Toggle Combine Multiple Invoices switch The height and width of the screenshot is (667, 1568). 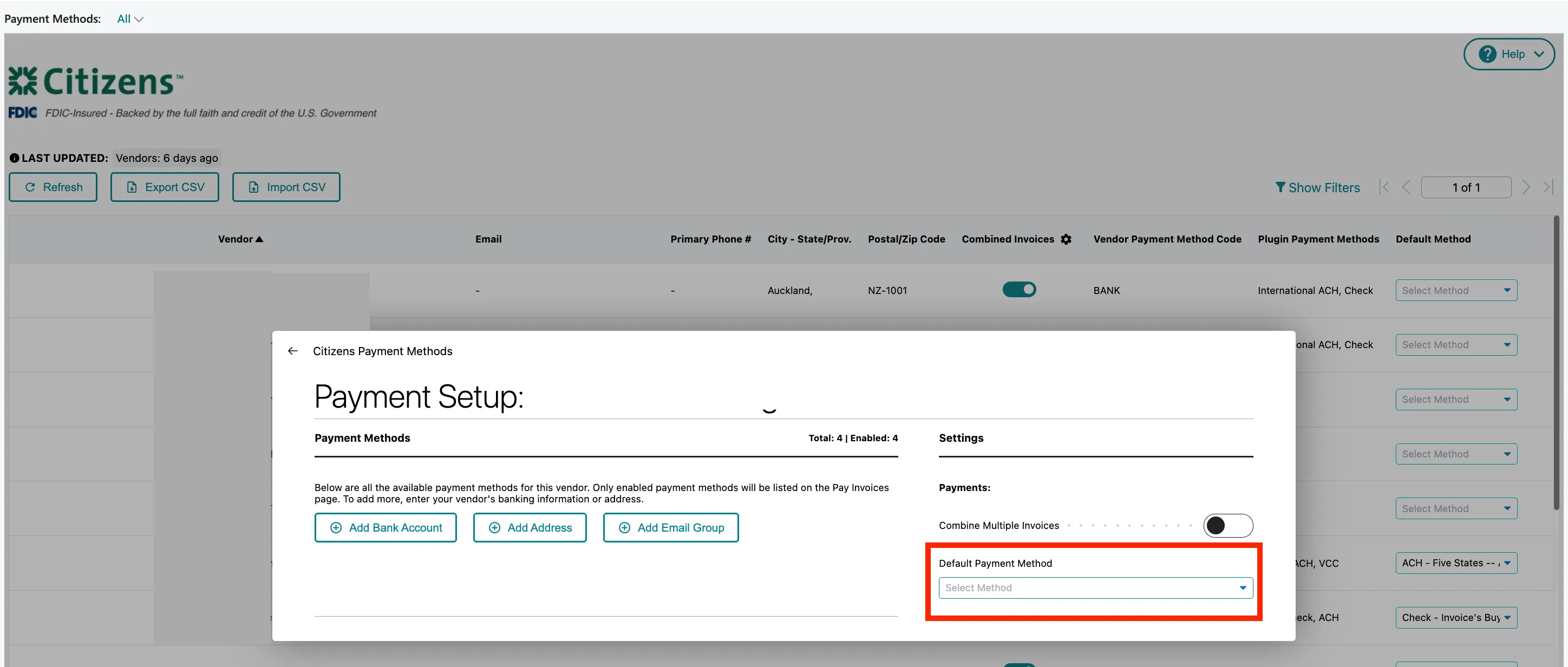point(1228,525)
